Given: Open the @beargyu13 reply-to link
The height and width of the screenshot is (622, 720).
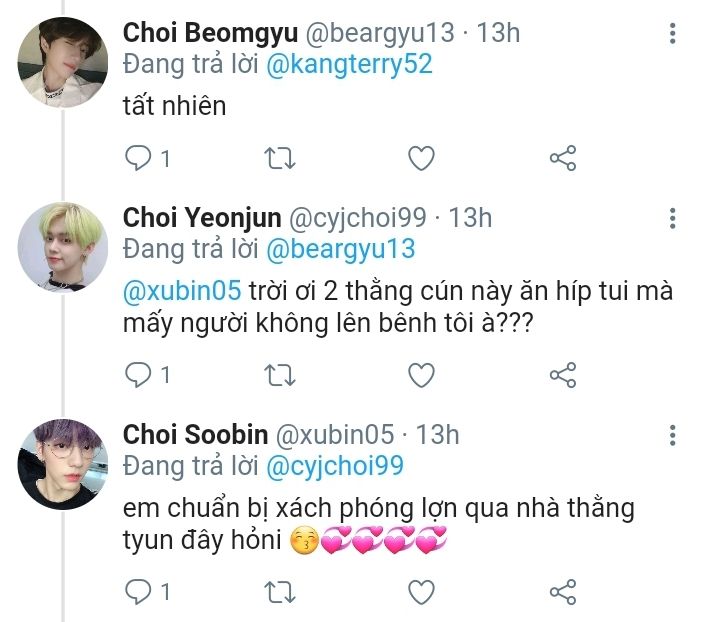Looking at the screenshot, I should 340,248.
